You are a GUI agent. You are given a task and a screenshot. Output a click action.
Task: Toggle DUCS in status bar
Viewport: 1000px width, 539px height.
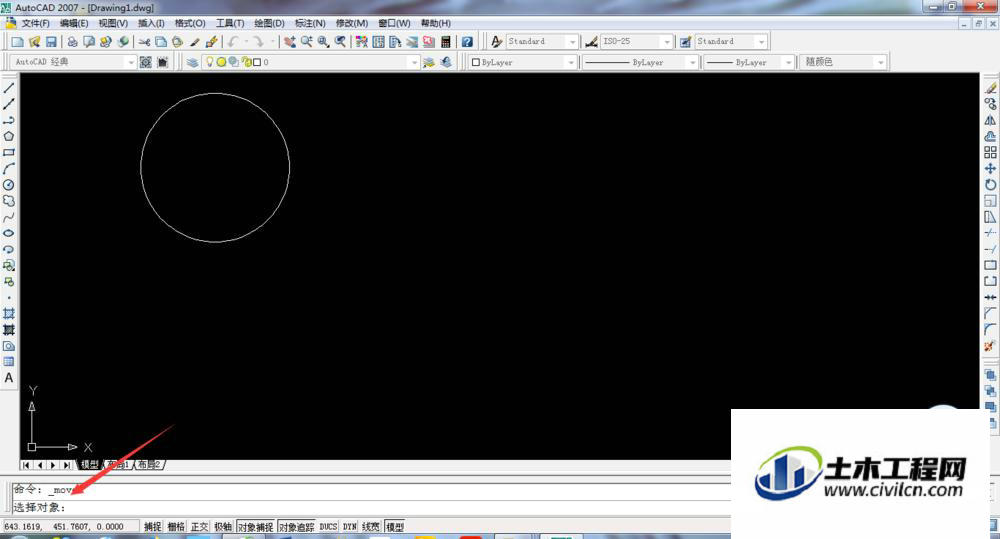(328, 527)
